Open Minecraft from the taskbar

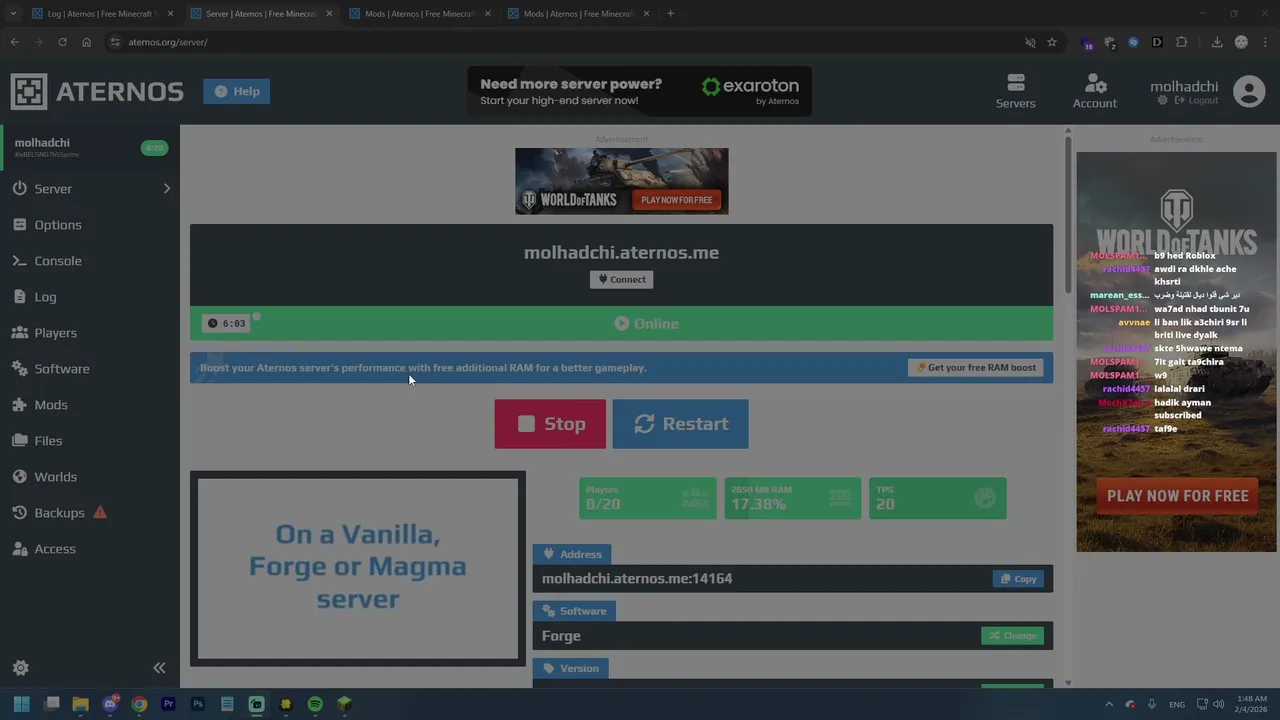(344, 704)
